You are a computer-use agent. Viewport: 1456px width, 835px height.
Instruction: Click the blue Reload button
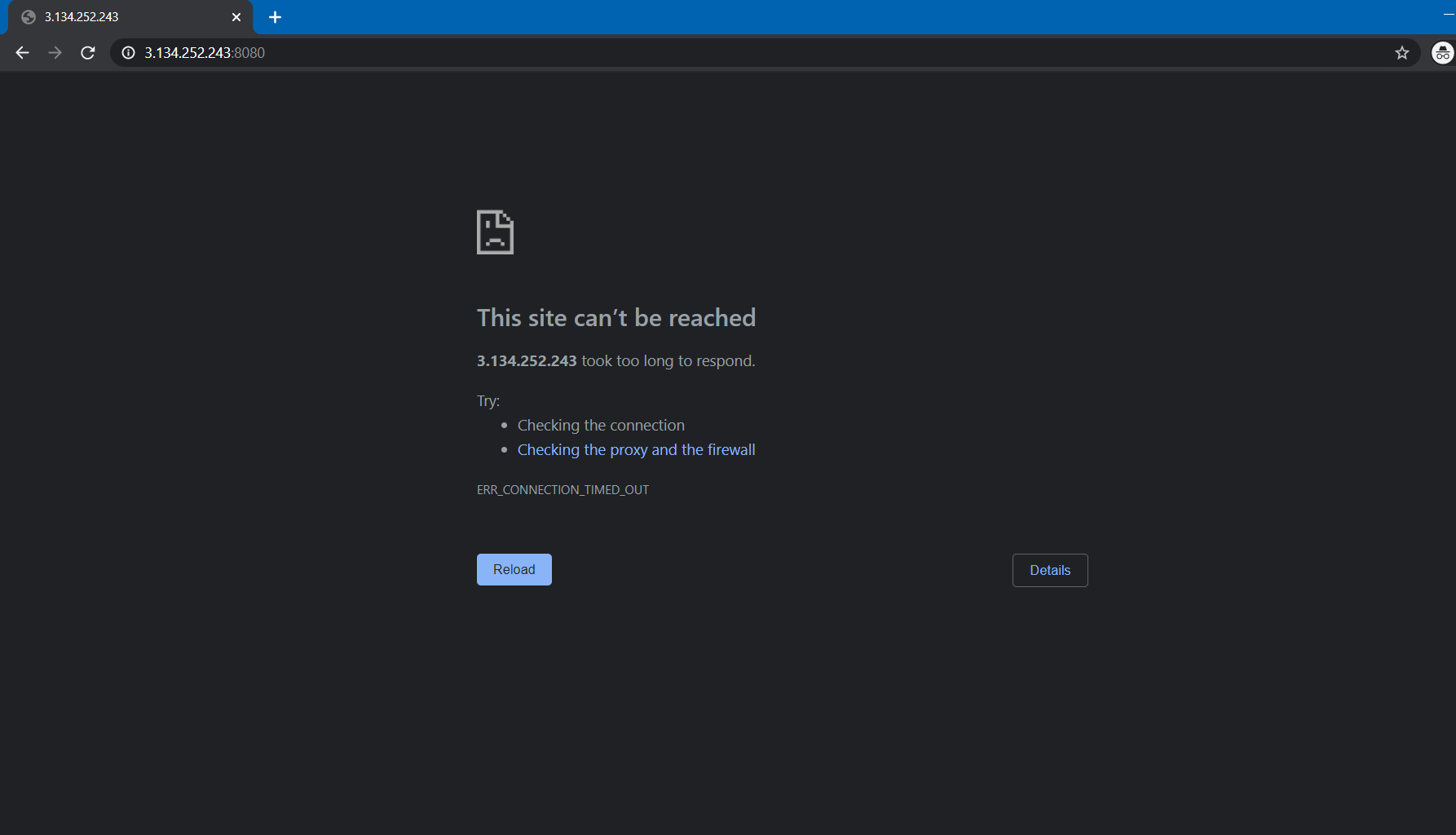click(514, 569)
